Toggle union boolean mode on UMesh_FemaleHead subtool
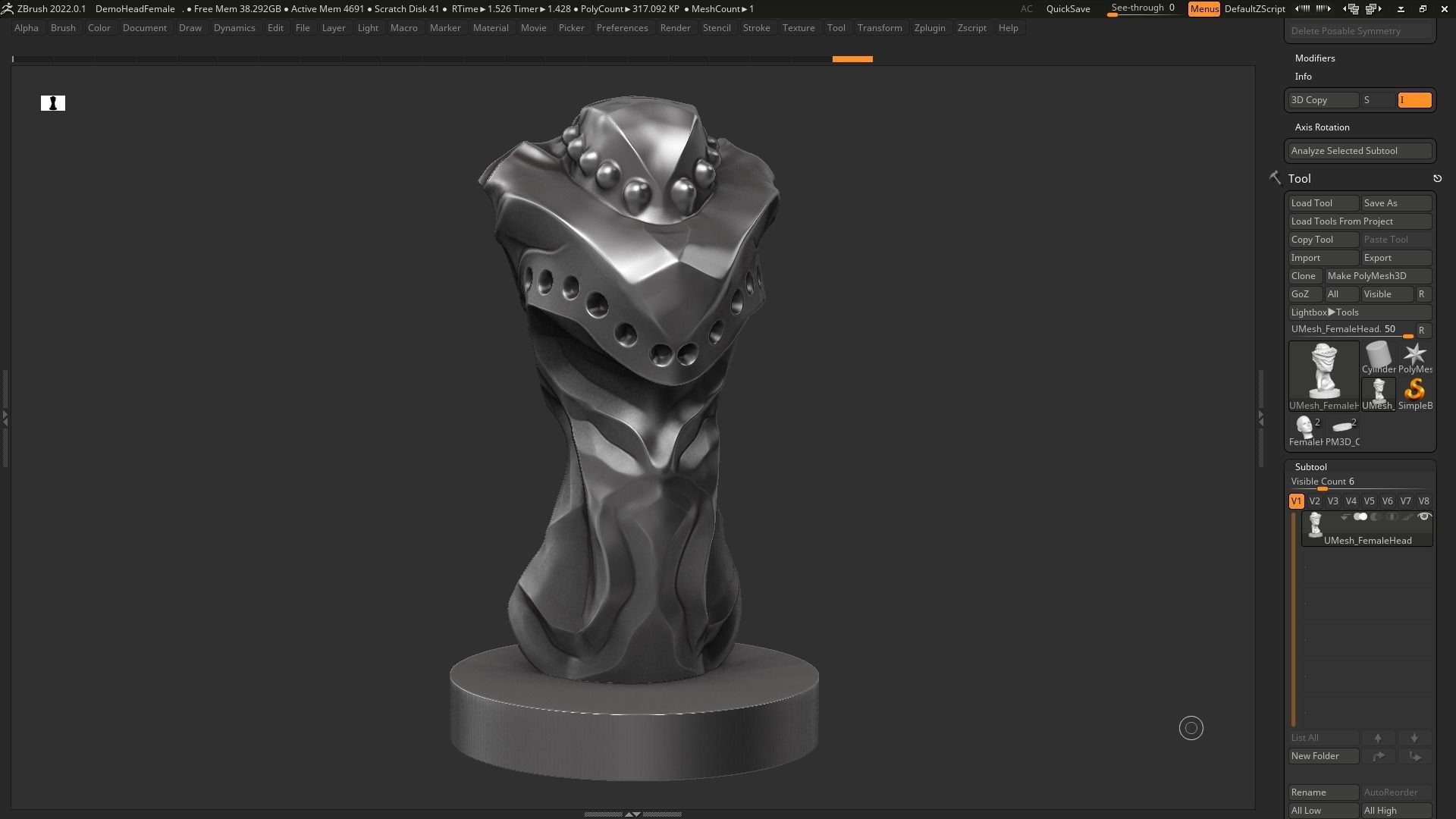The width and height of the screenshot is (1456, 819). point(1360,517)
